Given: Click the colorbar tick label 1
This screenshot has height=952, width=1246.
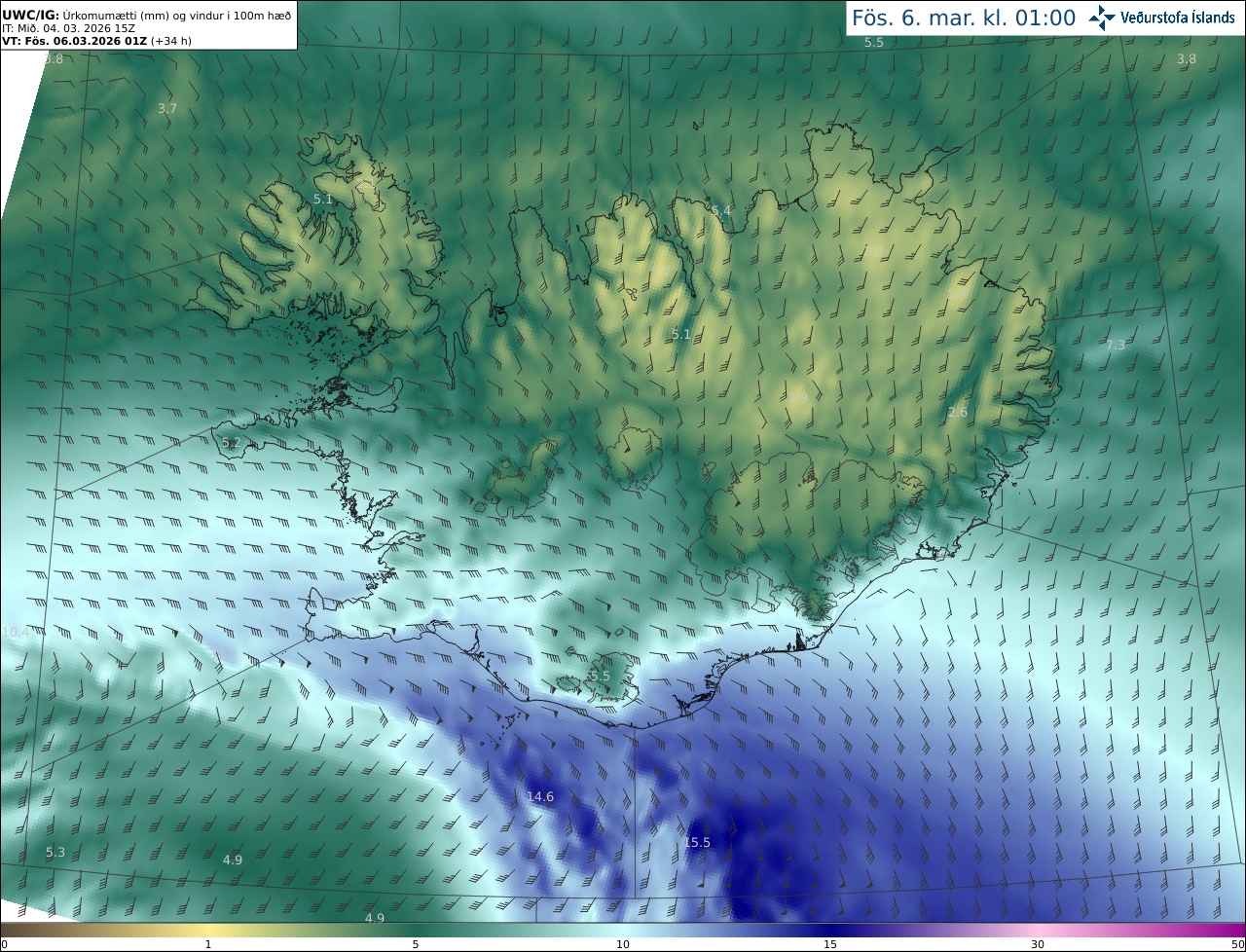Looking at the screenshot, I should (x=208, y=944).
